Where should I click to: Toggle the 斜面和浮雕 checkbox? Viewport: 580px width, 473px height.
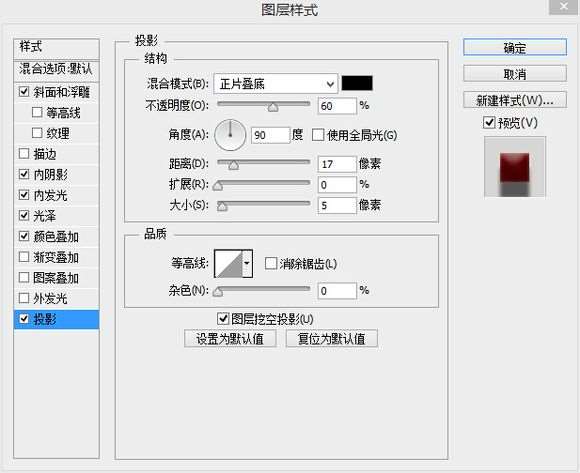[24, 91]
